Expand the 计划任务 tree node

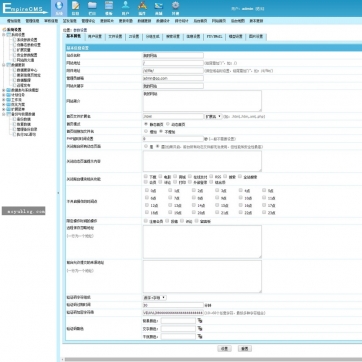4,95
